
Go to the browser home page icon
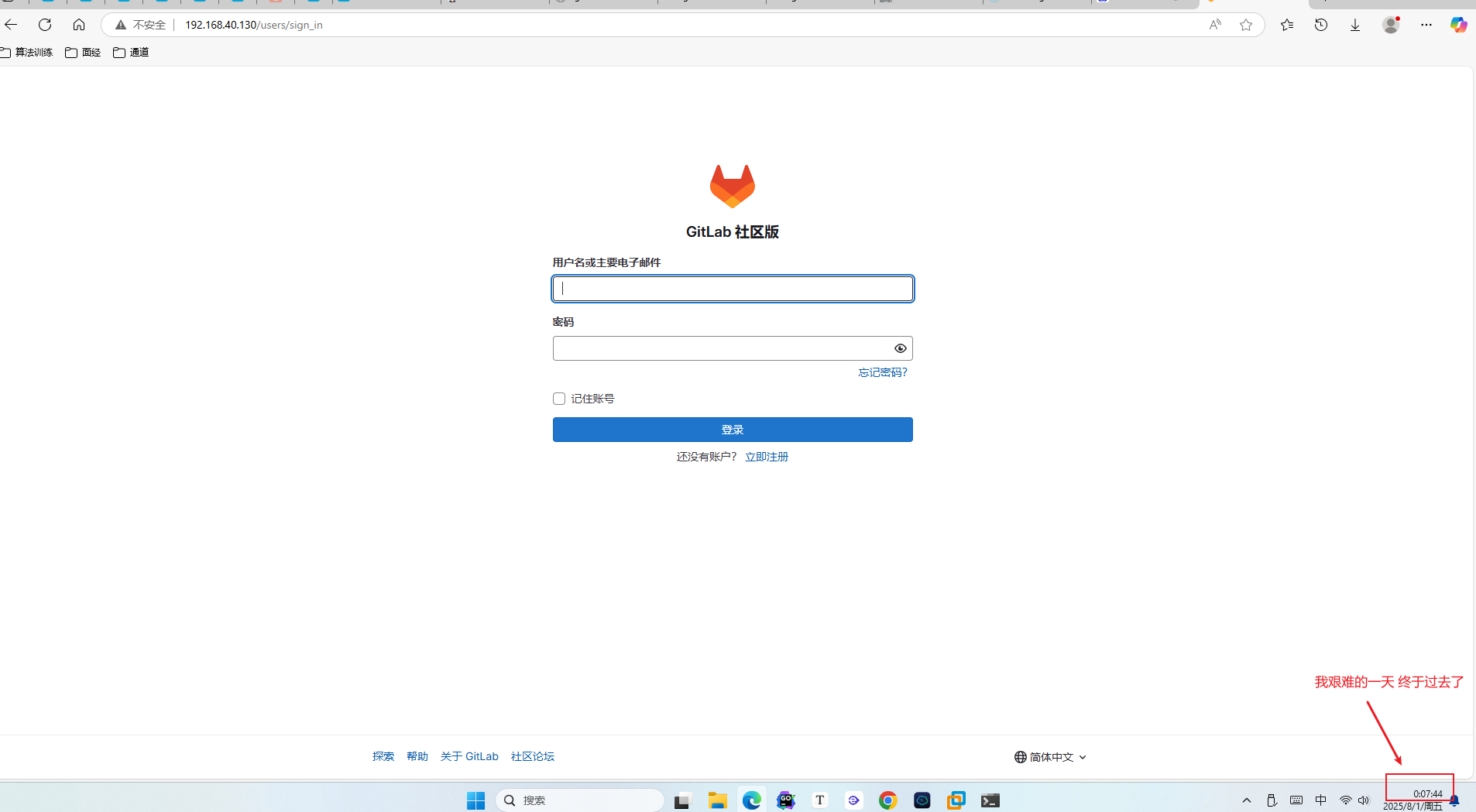coord(79,25)
